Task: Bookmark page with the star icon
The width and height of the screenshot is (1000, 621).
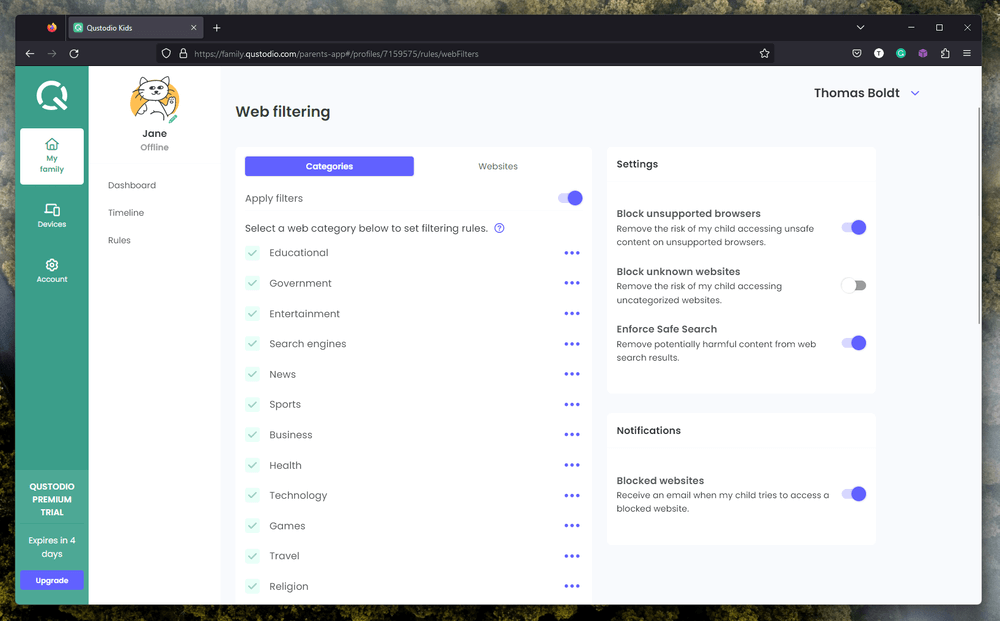Action: tap(765, 54)
